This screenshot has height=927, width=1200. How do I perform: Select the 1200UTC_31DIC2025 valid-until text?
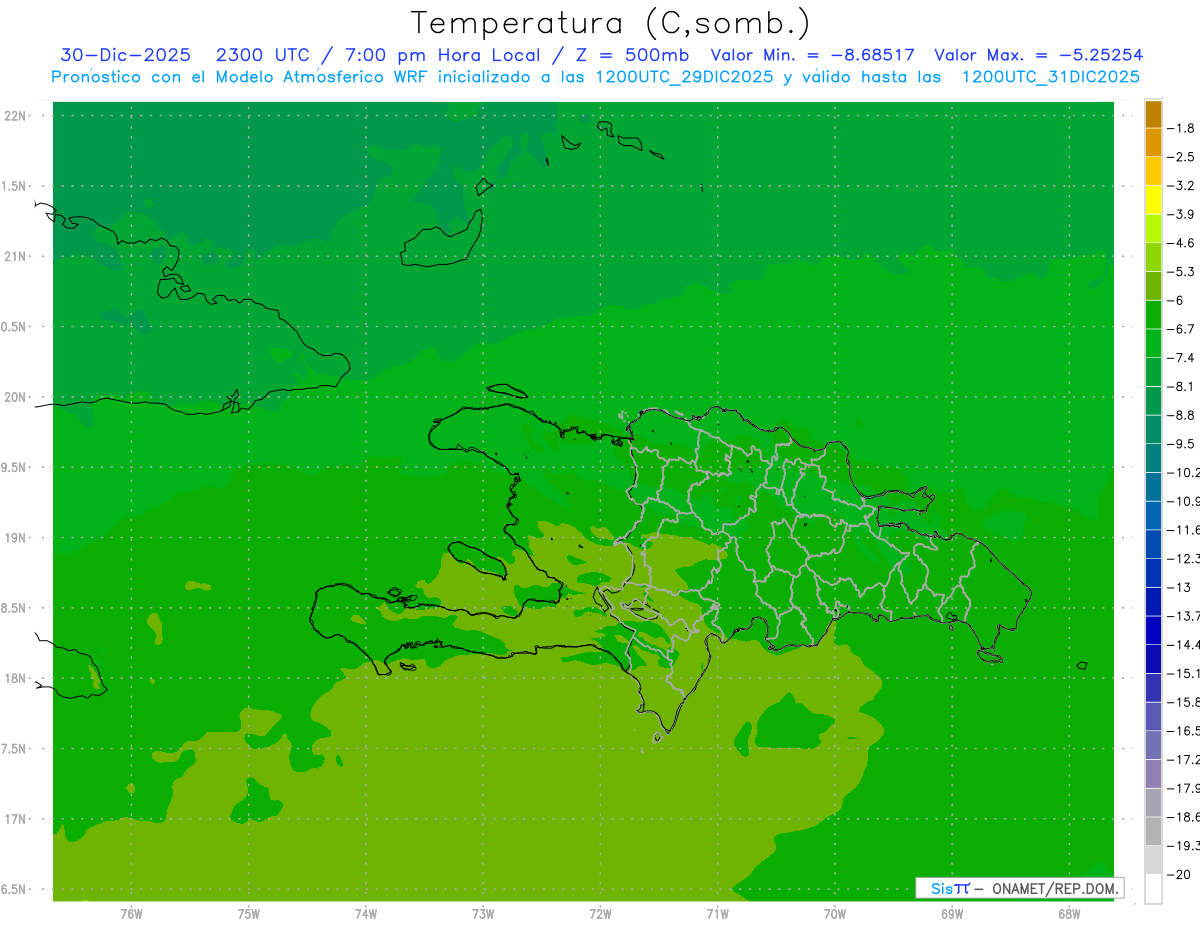[1050, 77]
